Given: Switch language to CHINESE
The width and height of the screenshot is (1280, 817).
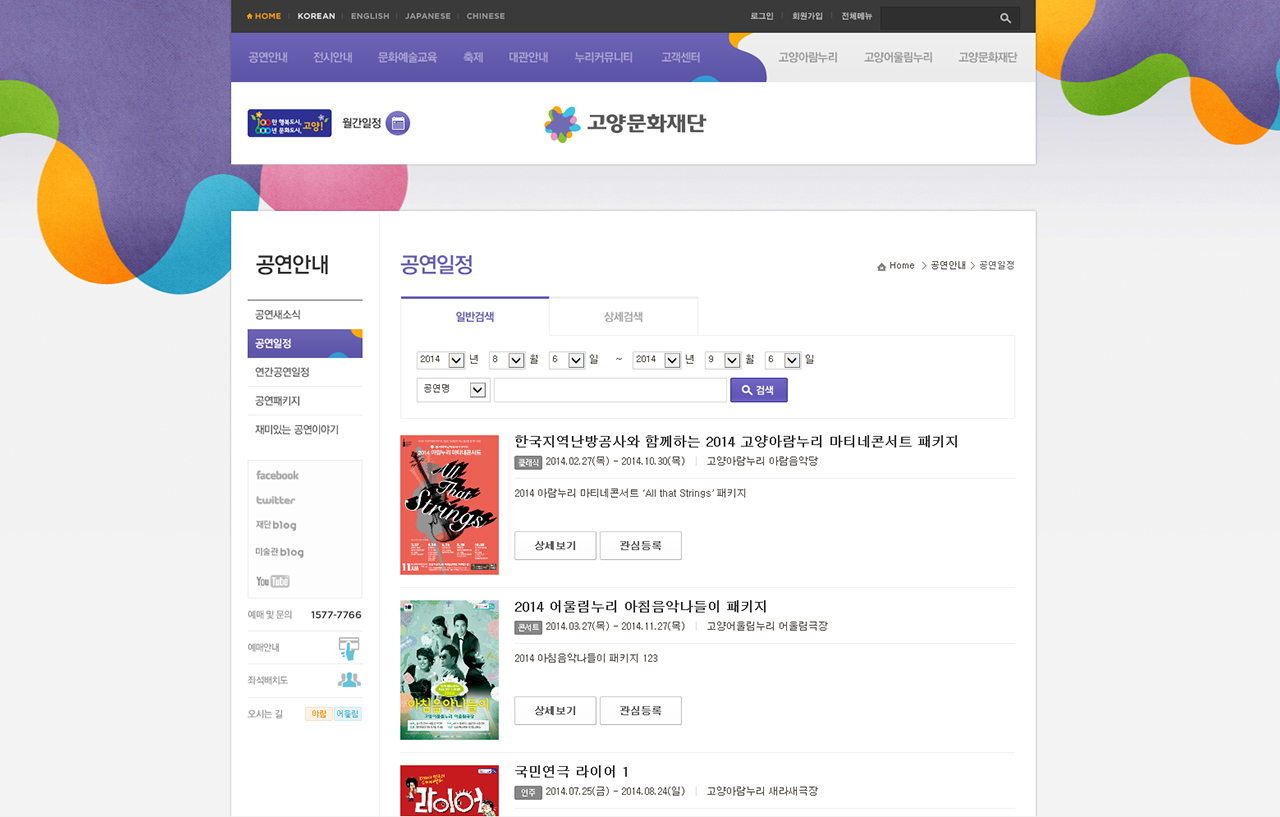Looking at the screenshot, I should [x=486, y=16].
